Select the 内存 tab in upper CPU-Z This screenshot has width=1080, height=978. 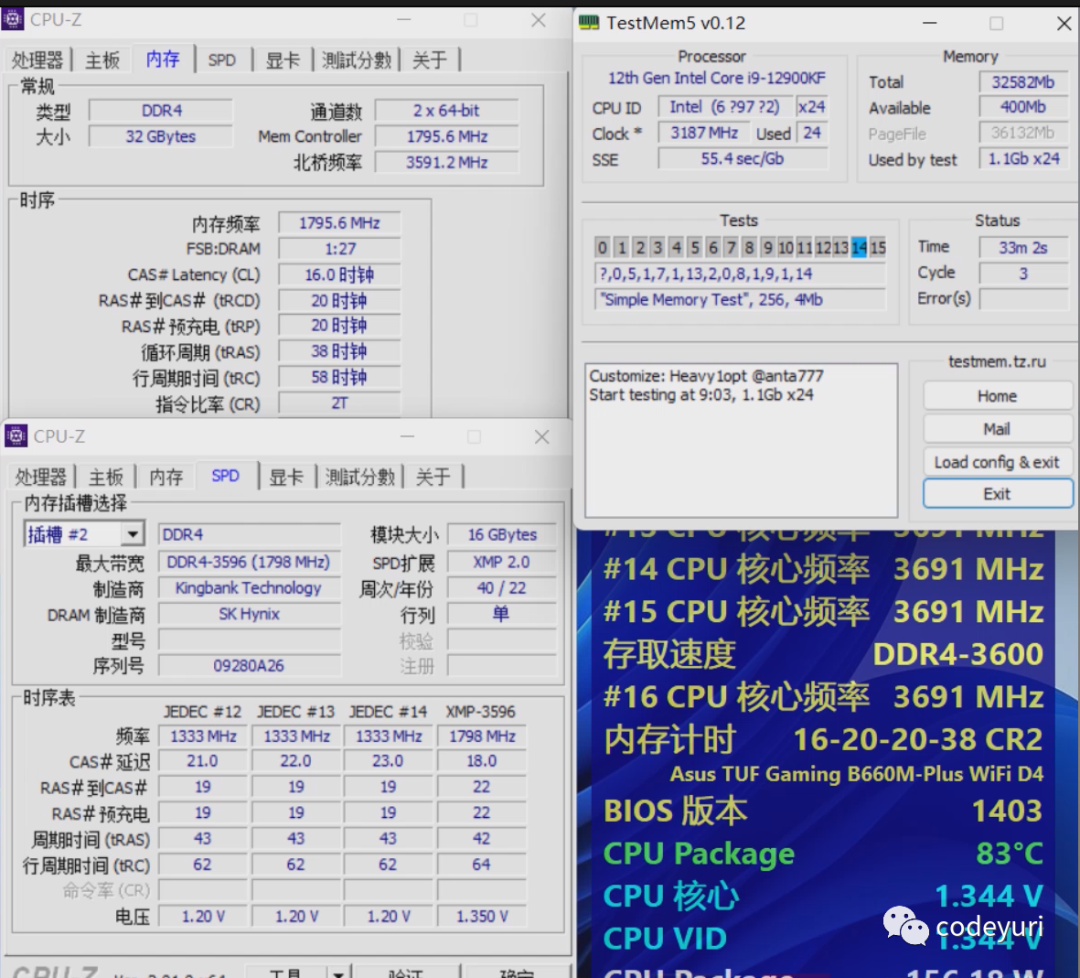163,59
